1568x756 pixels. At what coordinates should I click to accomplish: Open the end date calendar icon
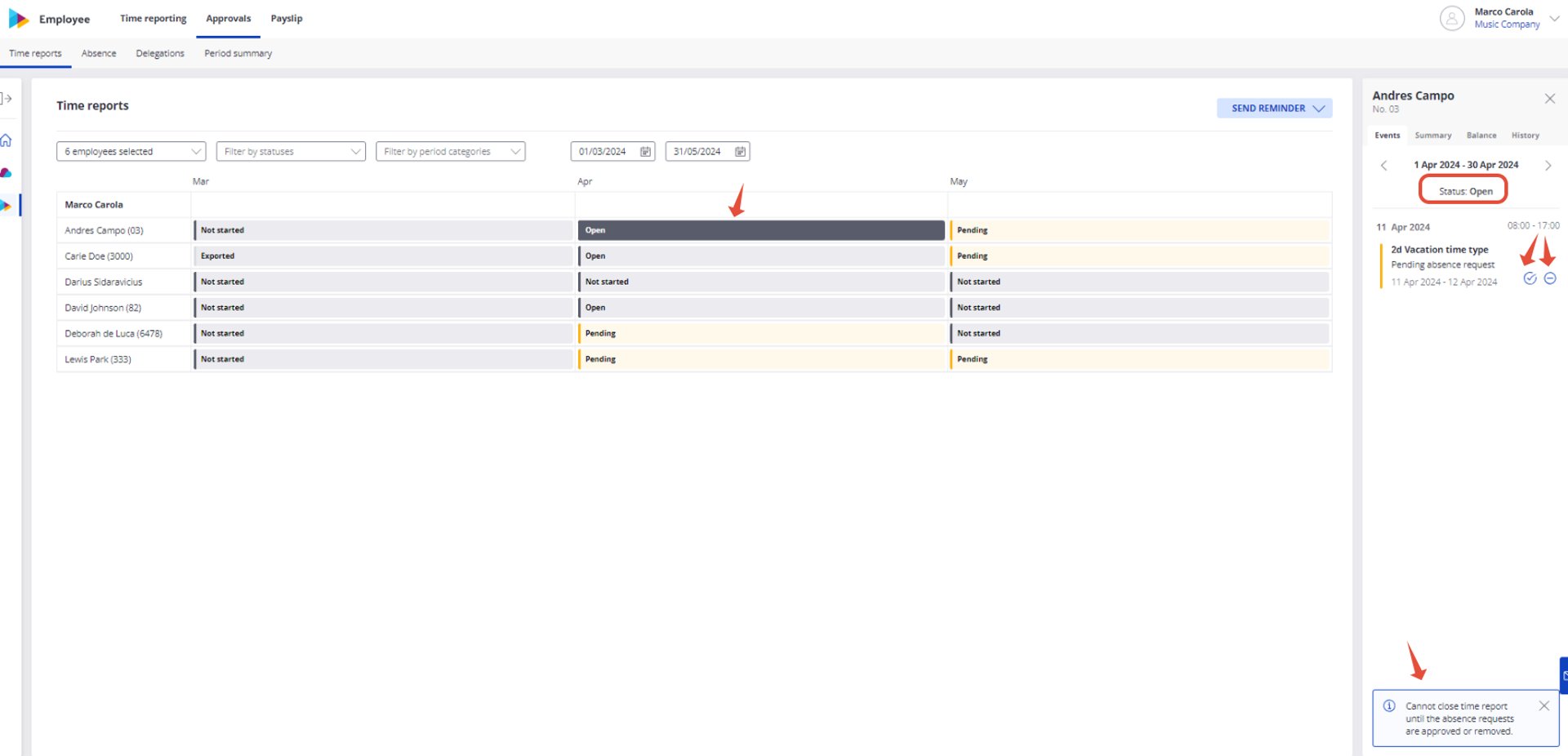(740, 152)
